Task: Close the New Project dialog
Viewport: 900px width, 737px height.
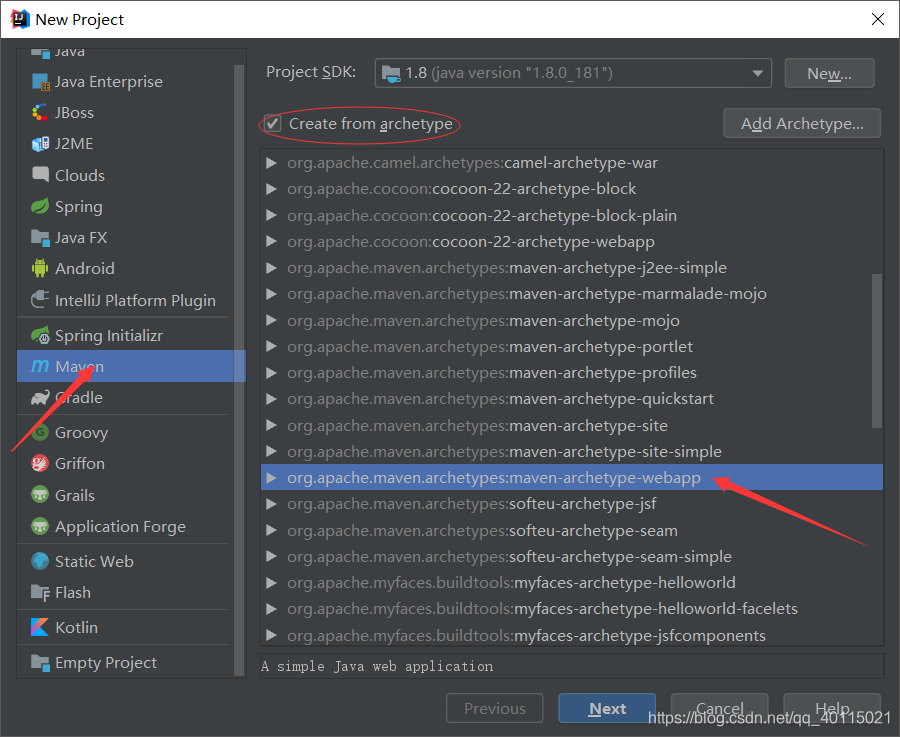Action: [878, 19]
